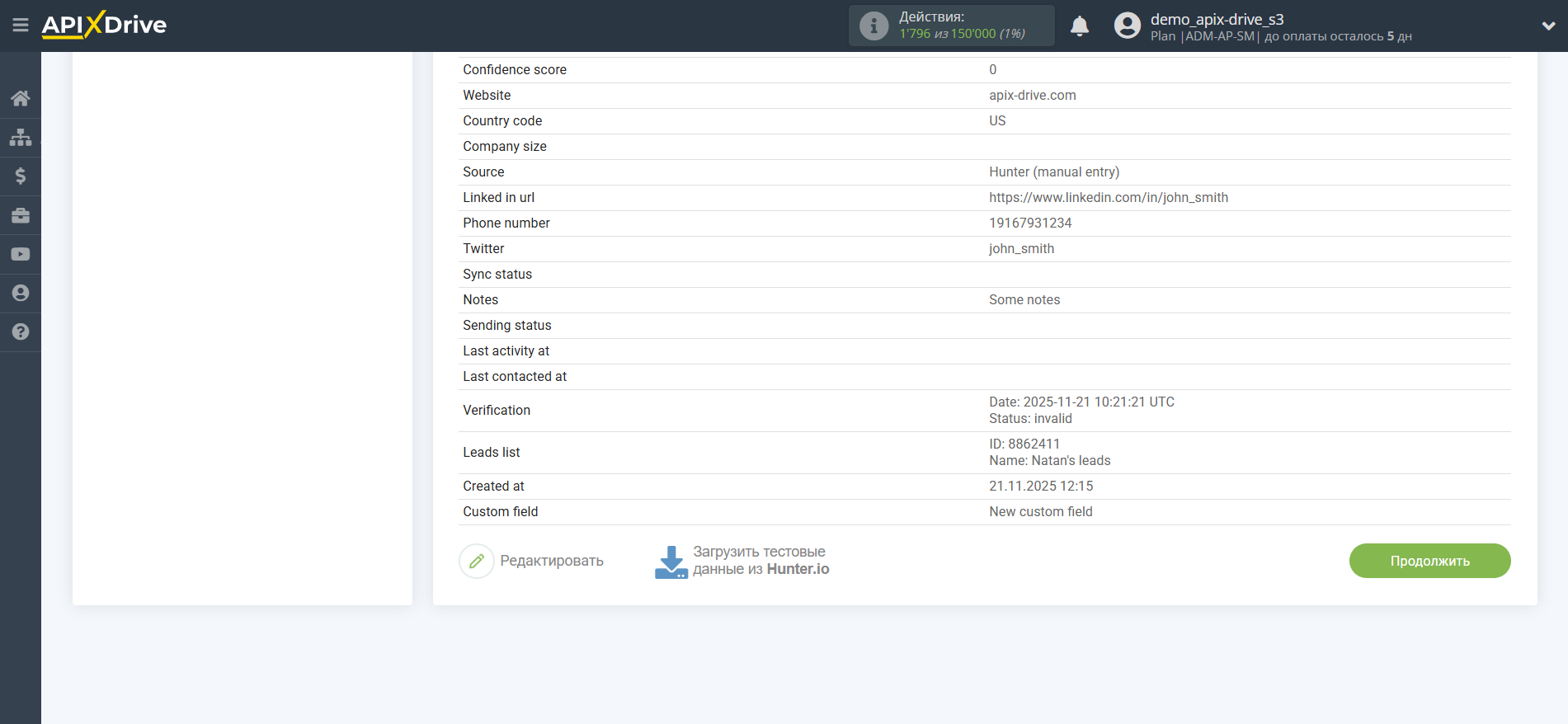Select the Hunter (manual entry) source value

pyautogui.click(x=1054, y=172)
